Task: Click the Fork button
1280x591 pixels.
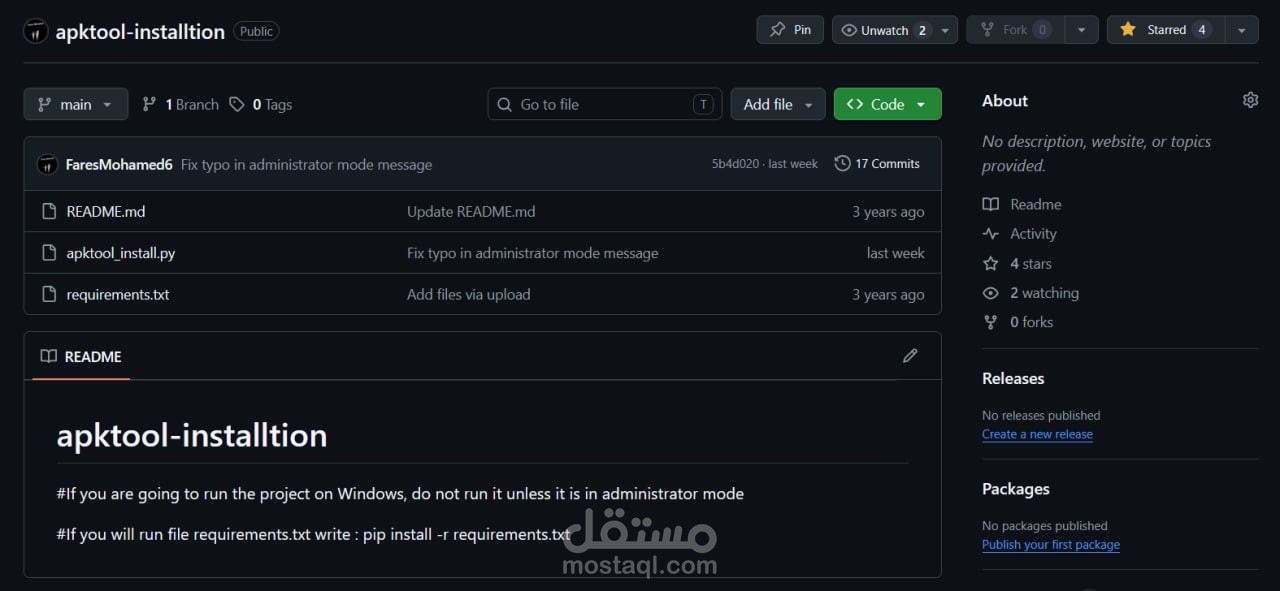Action: 1015,30
